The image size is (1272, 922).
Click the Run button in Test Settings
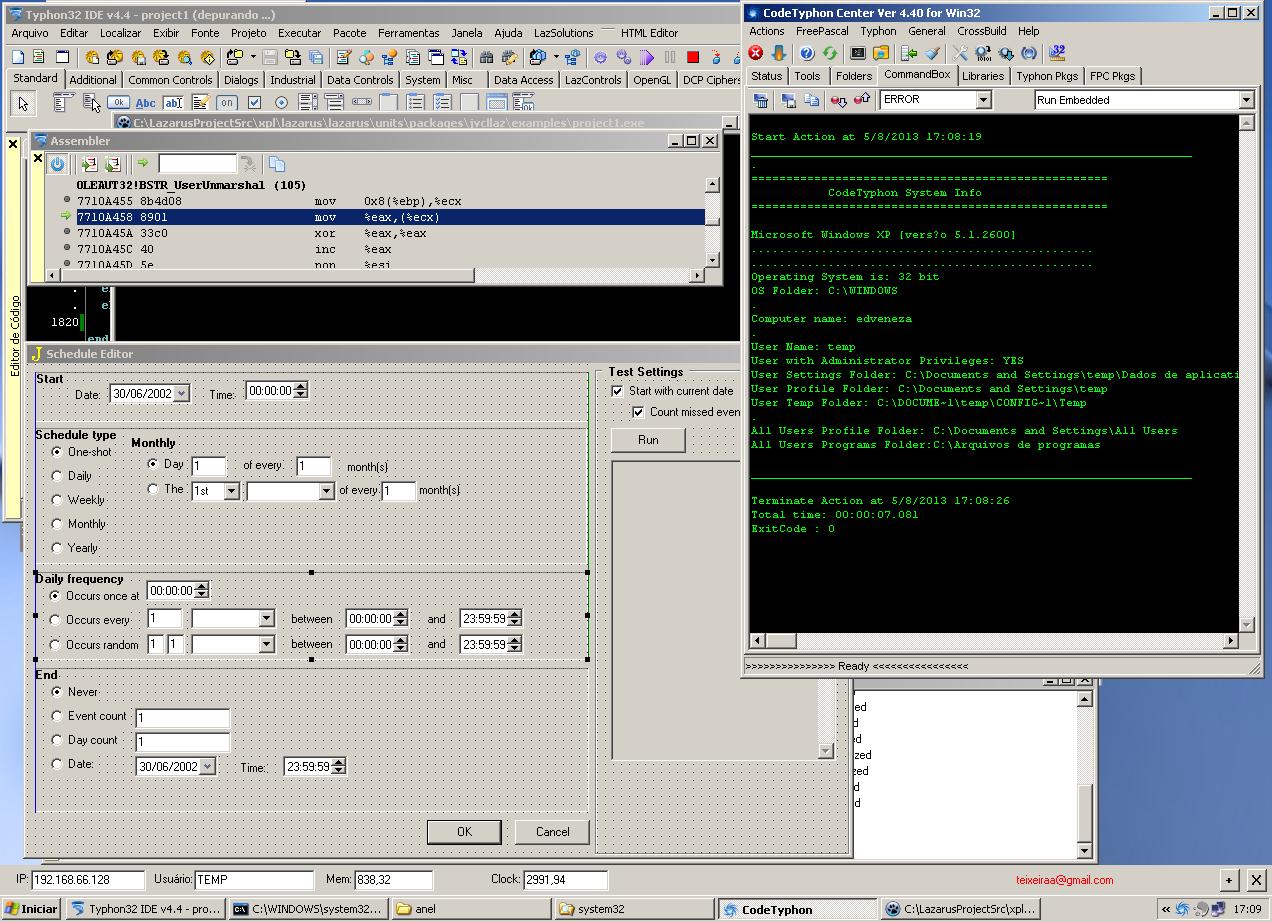(x=648, y=440)
